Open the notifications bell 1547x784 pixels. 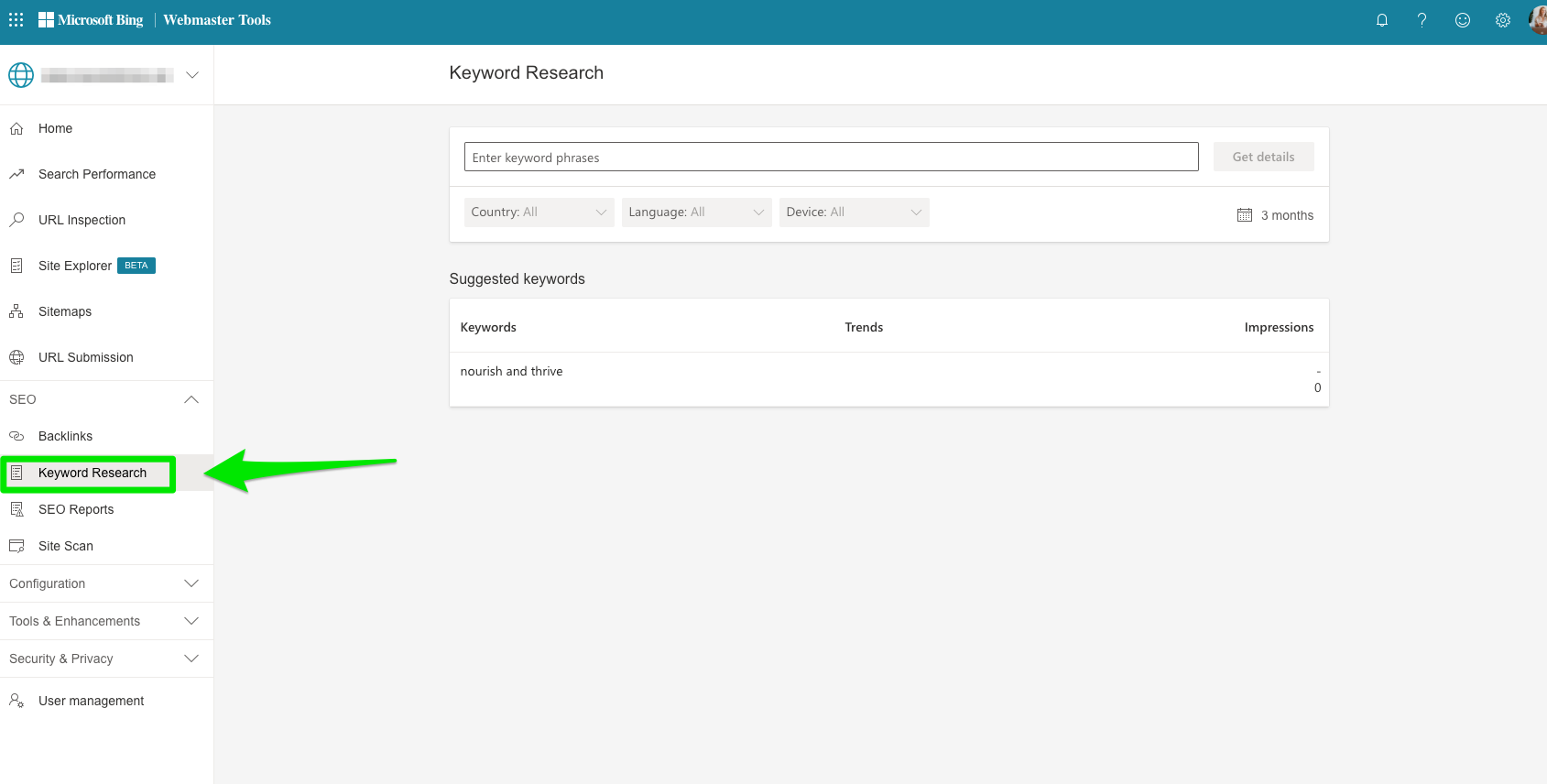pos(1381,20)
